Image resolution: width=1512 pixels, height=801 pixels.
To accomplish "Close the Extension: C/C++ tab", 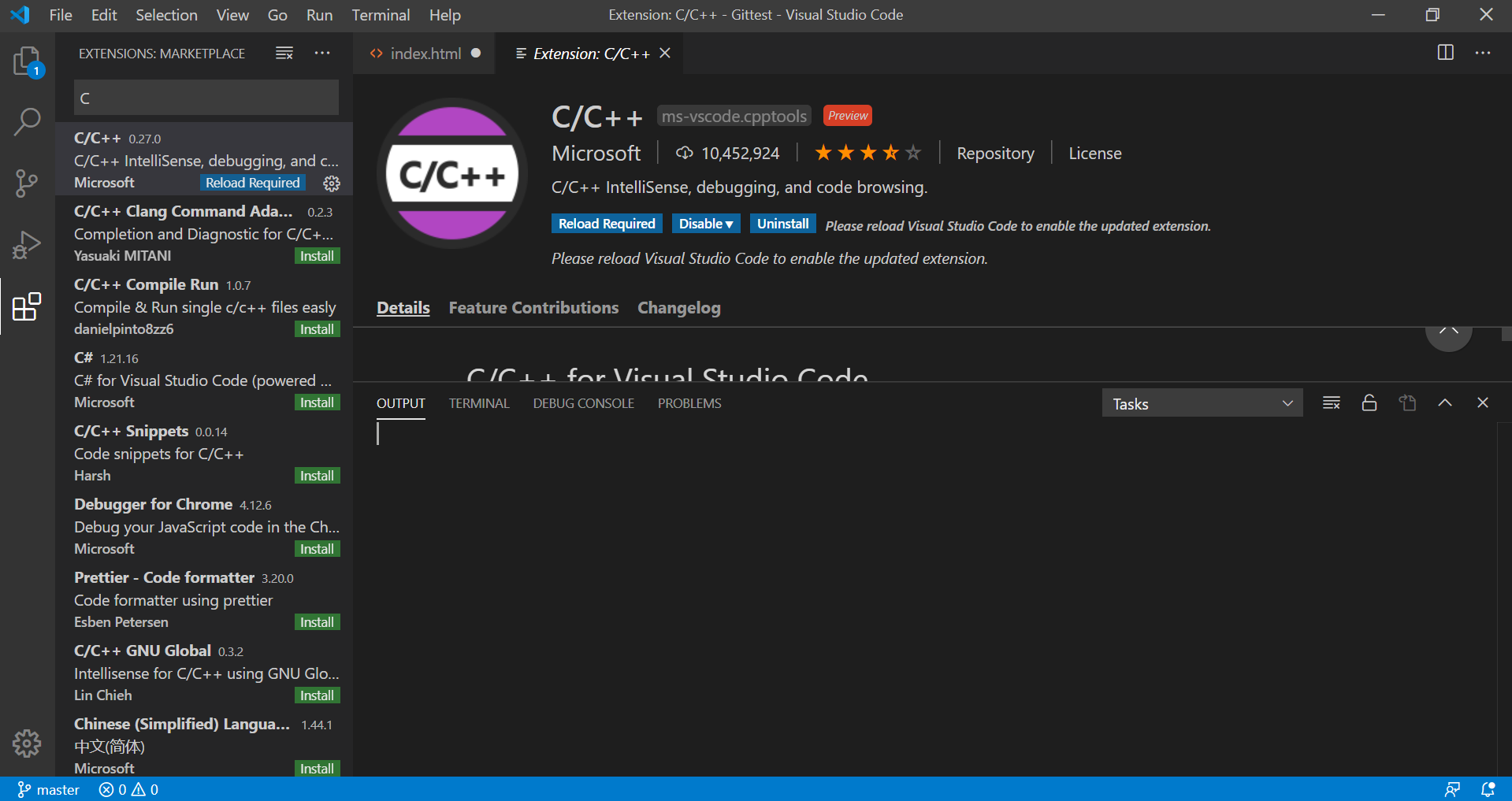I will click(x=665, y=53).
